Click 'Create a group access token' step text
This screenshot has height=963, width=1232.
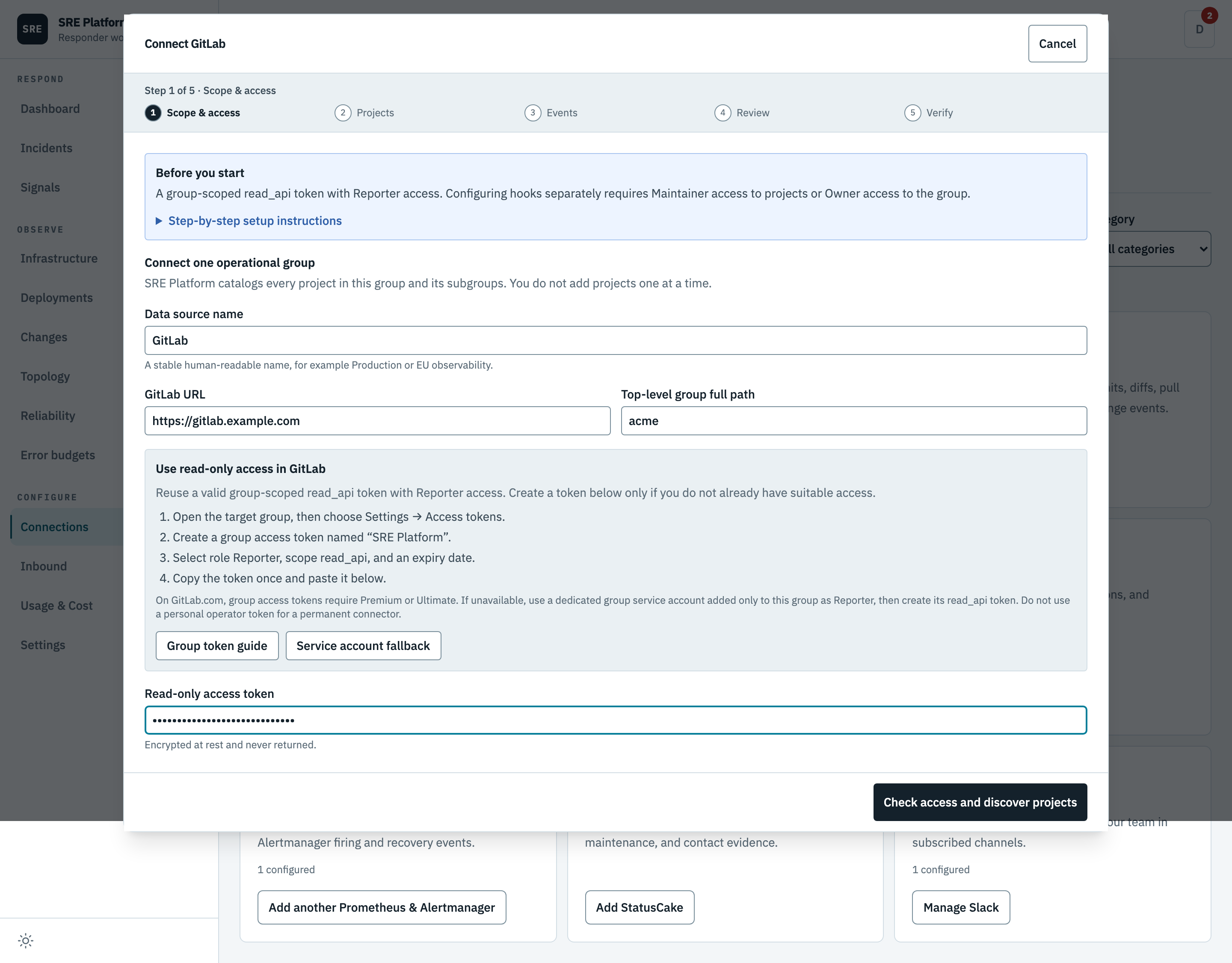click(x=311, y=538)
